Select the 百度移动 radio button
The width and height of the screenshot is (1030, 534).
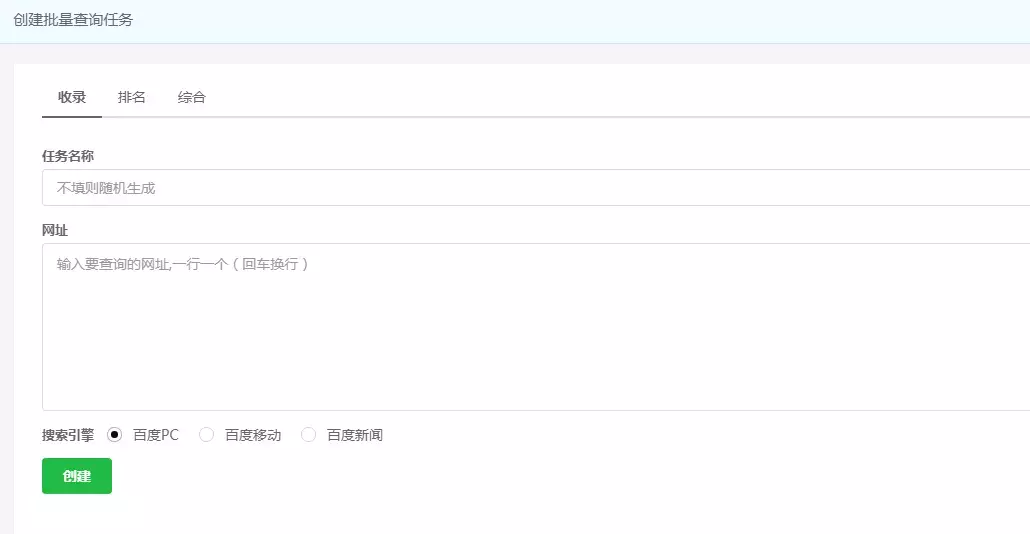206,435
